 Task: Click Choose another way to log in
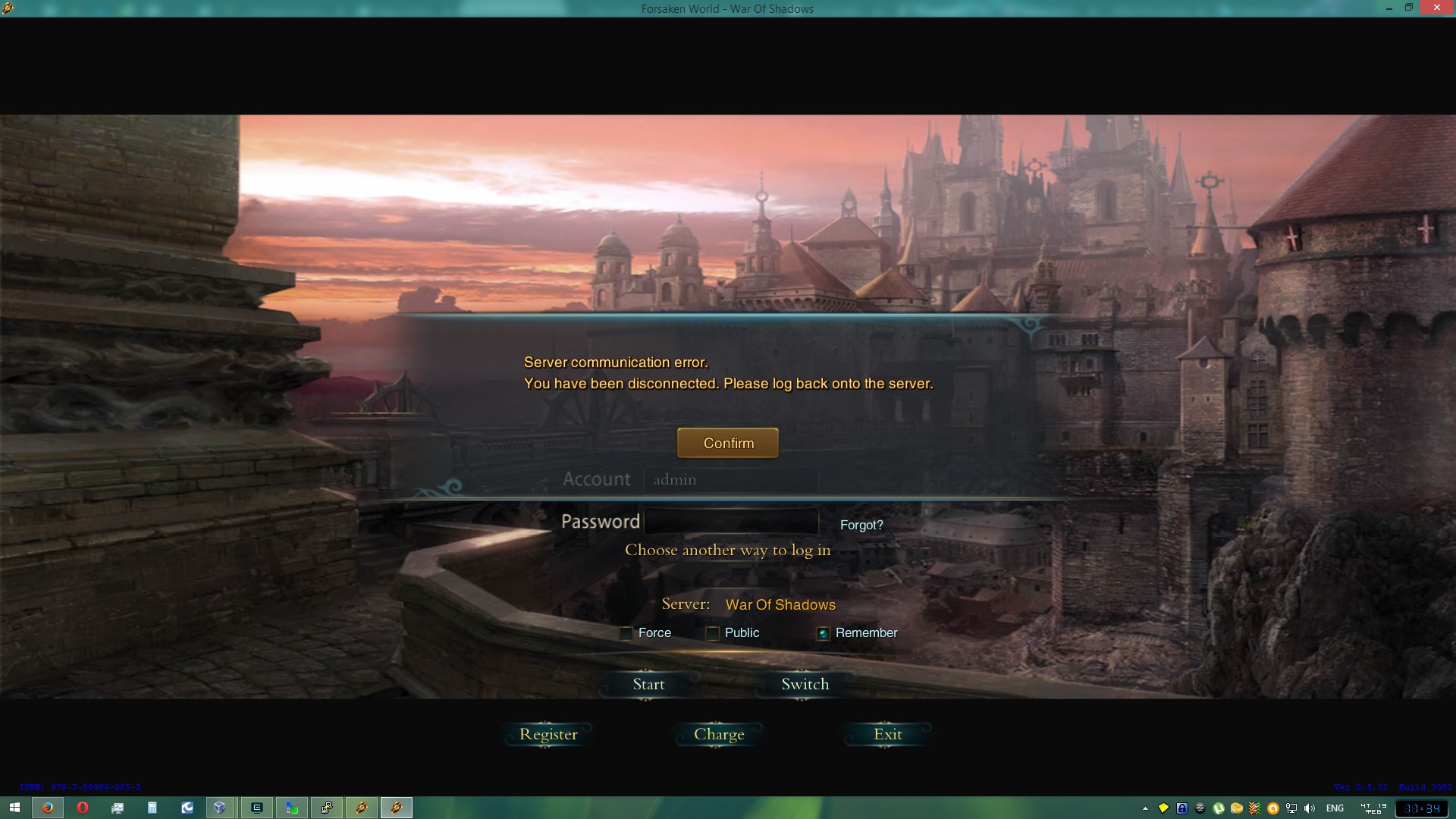tap(727, 551)
